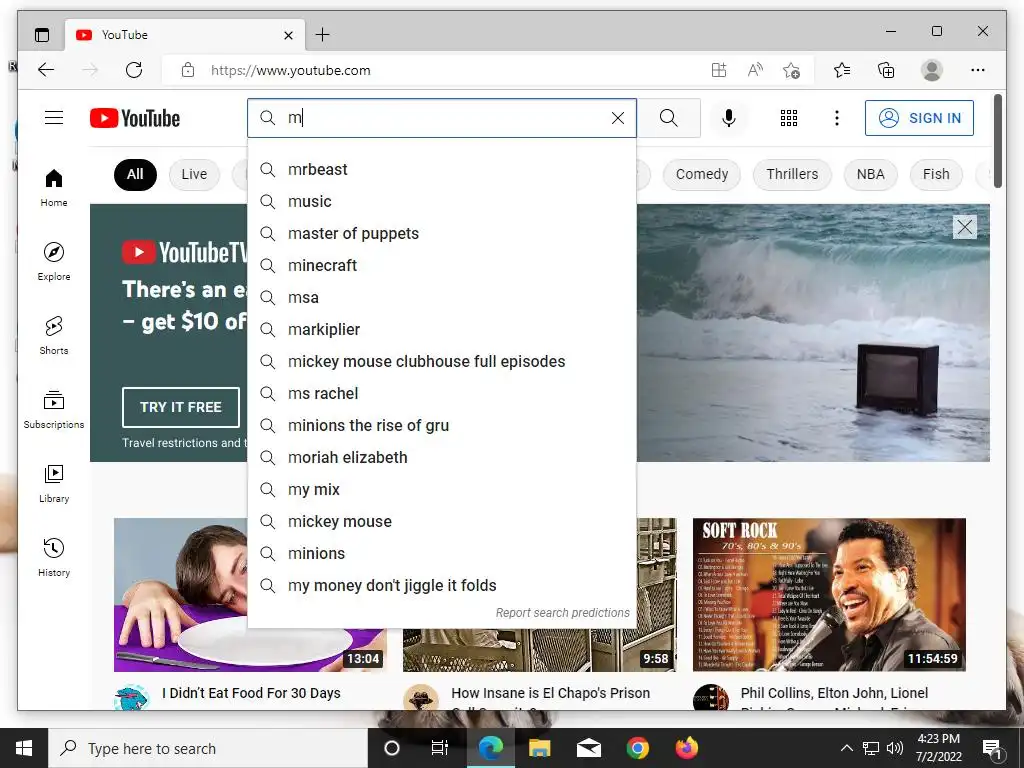
Task: View site information lock icon
Action: coord(188,70)
